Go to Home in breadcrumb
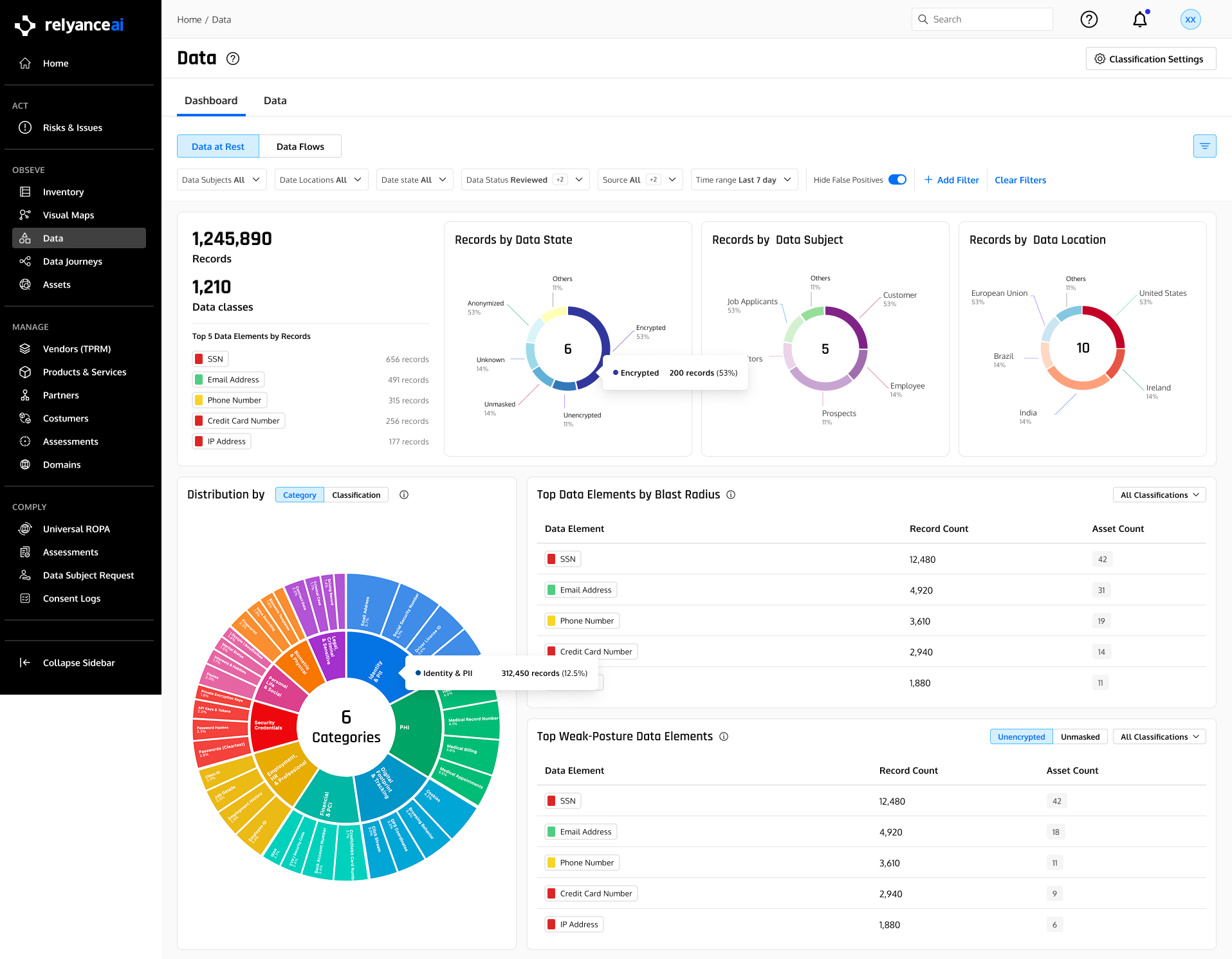Viewport: 1232px width, 959px height. click(x=189, y=19)
